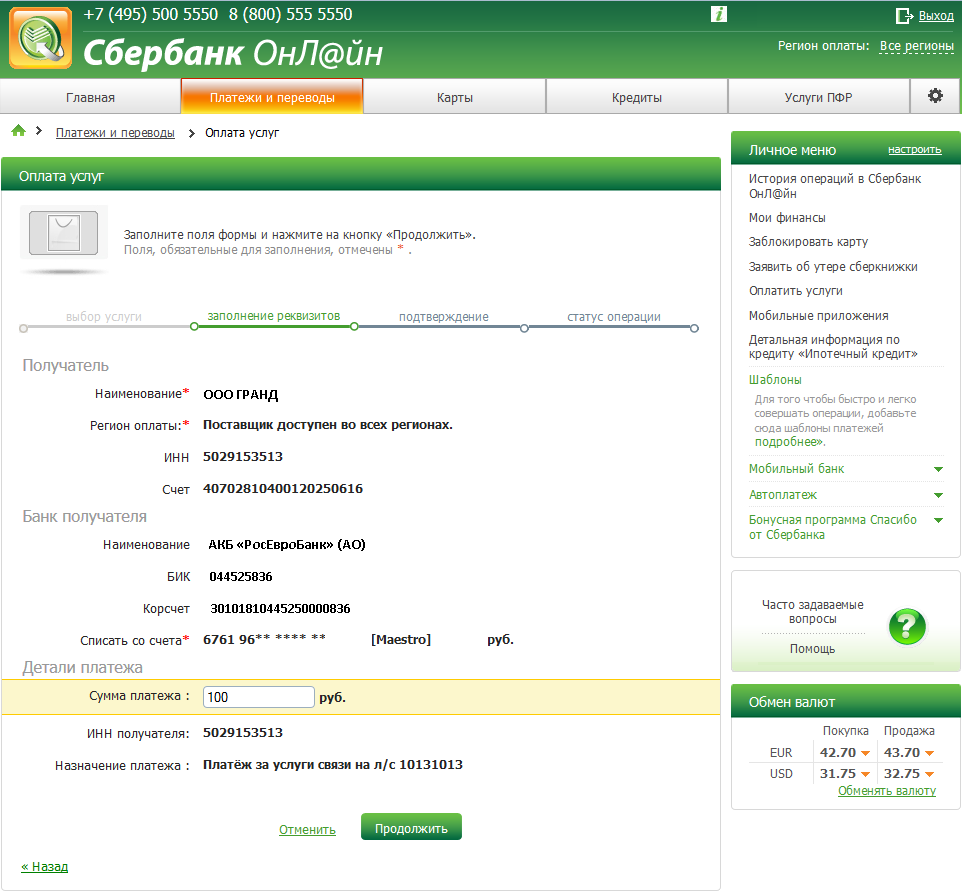Click account number 40702810400120250616
962x892 pixels.
tap(283, 489)
